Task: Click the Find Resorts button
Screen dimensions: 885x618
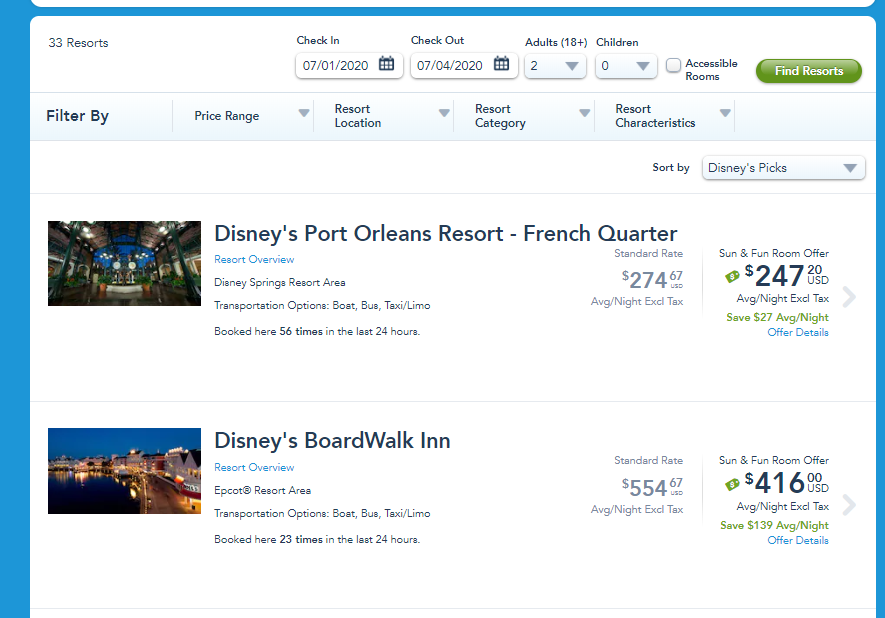Action: (x=808, y=71)
